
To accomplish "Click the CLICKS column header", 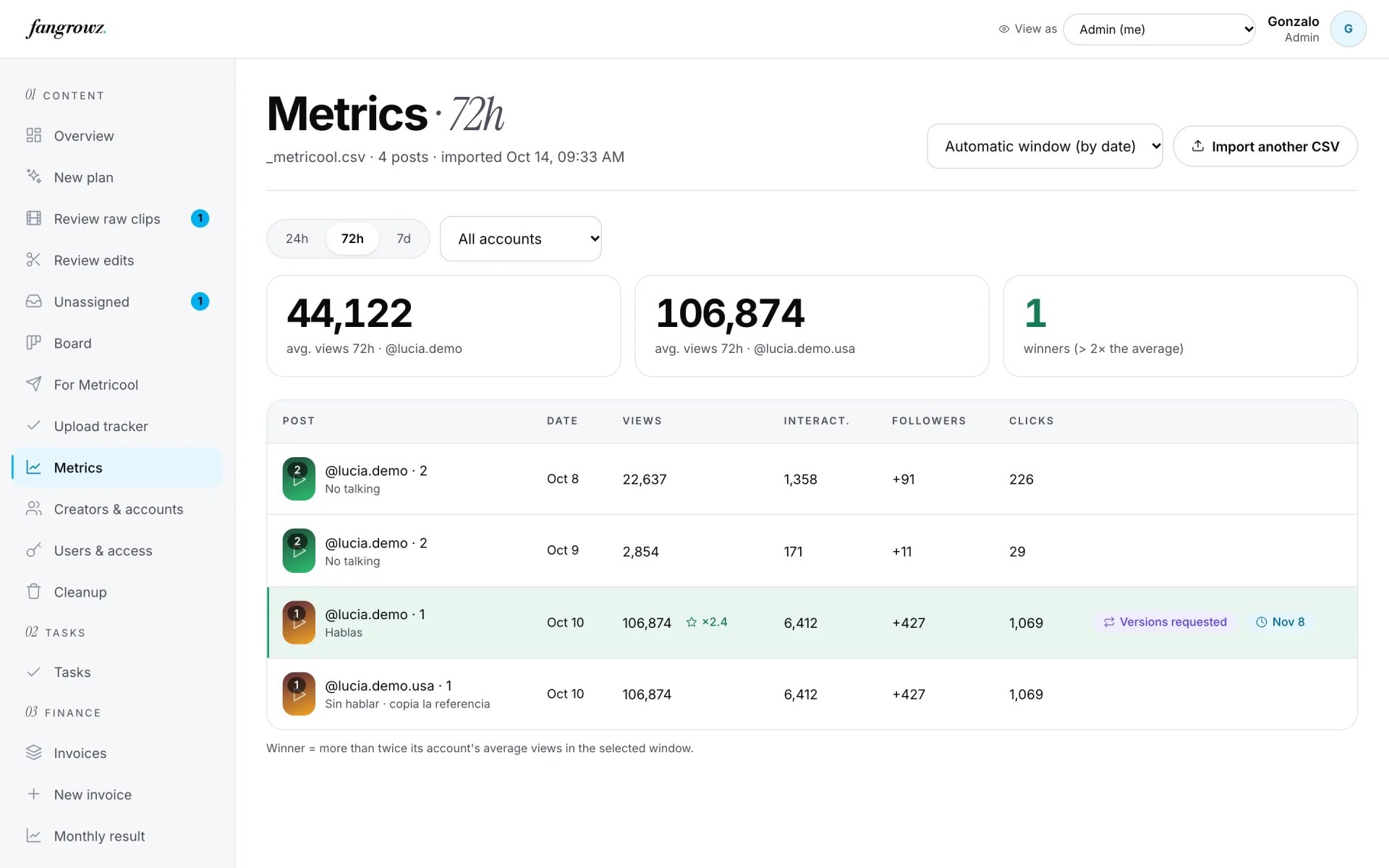I will click(1032, 421).
